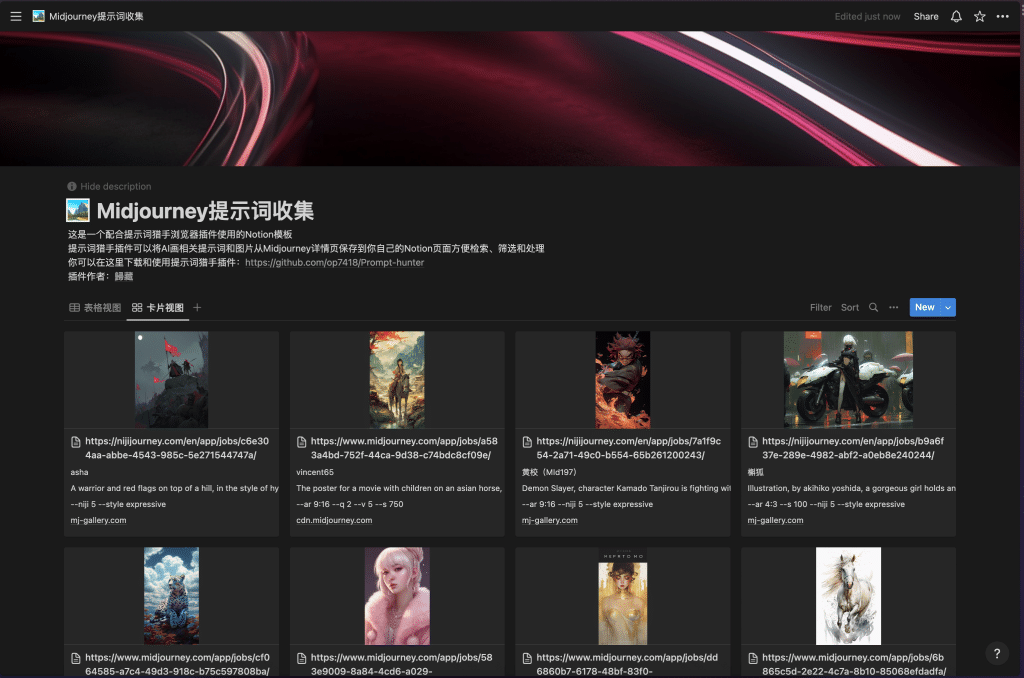Create a new entry with New button
The height and width of the screenshot is (678, 1024).
925,308
